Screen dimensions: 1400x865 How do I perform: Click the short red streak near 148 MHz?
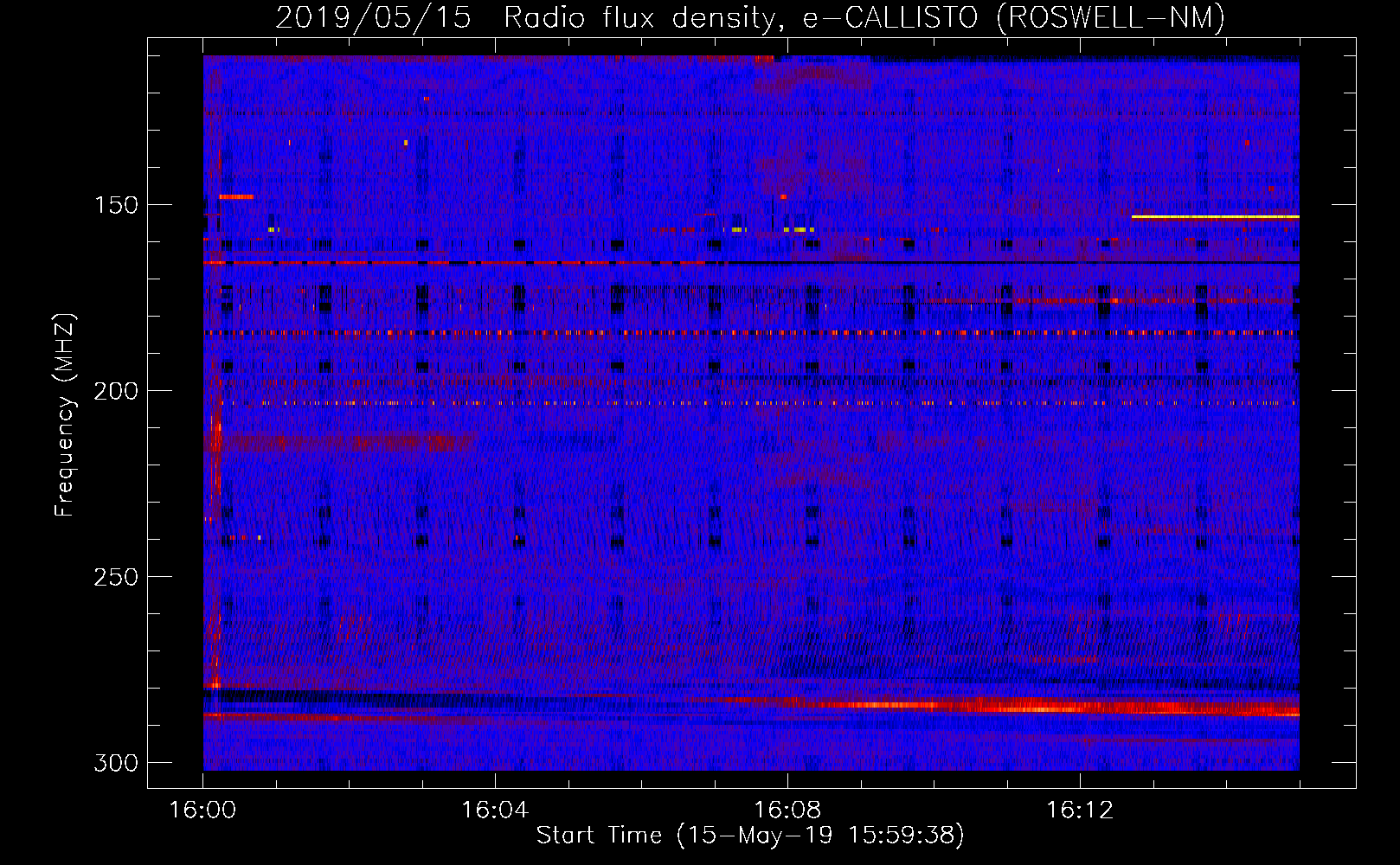point(236,197)
